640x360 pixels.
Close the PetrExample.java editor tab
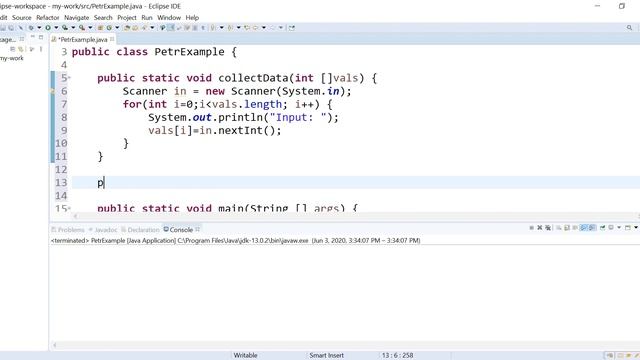pyautogui.click(x=112, y=39)
